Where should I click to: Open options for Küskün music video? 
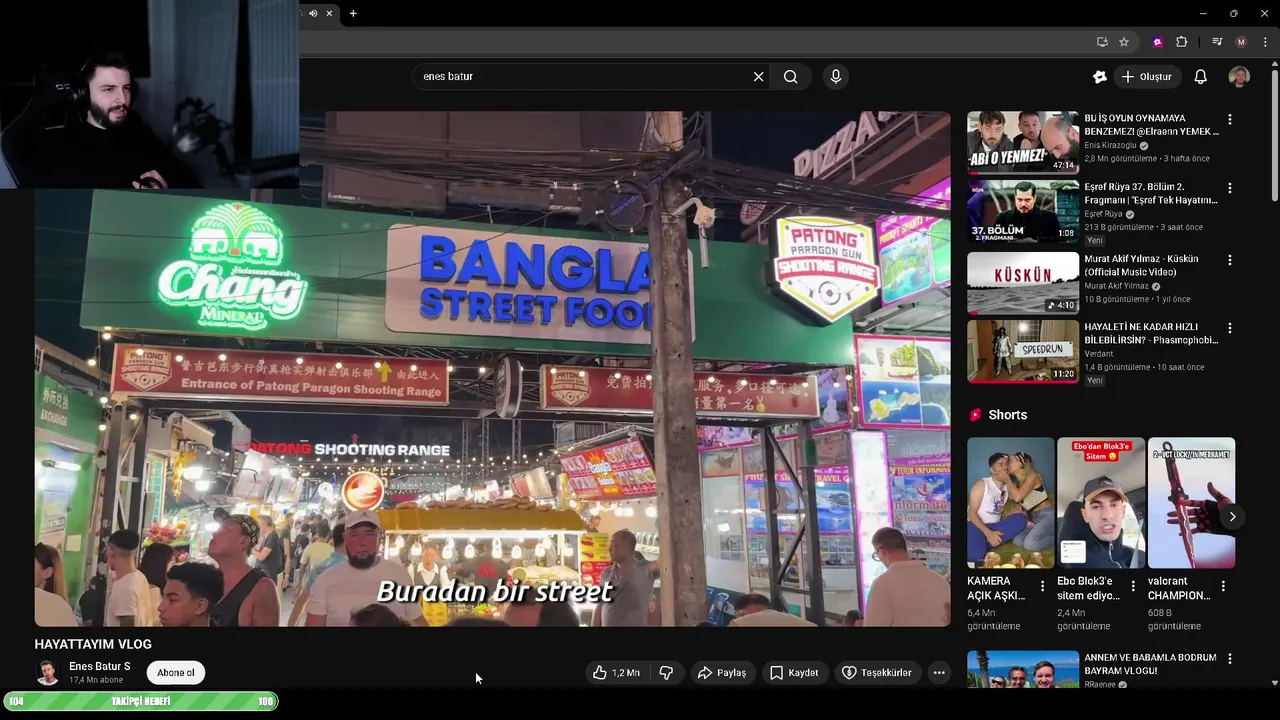[x=1230, y=259]
